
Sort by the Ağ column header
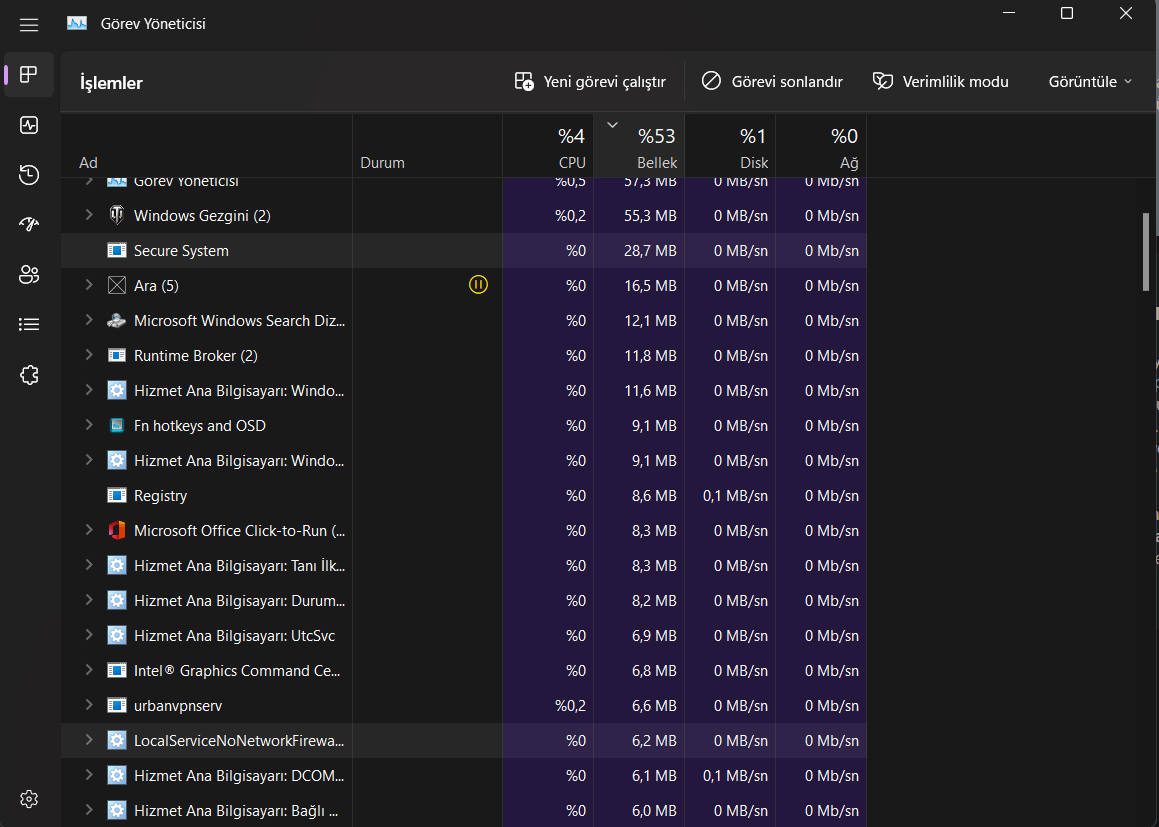point(821,146)
